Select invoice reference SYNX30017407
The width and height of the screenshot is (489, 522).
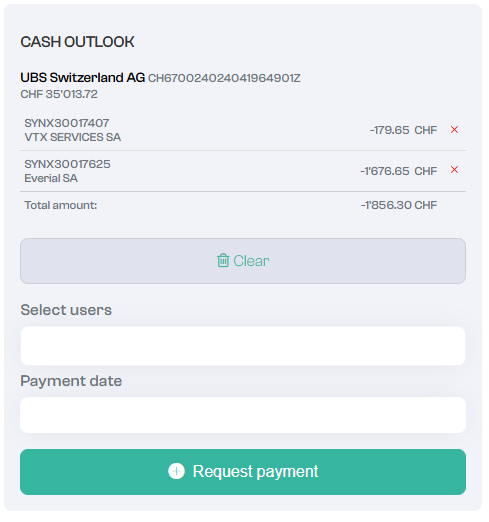(67, 123)
